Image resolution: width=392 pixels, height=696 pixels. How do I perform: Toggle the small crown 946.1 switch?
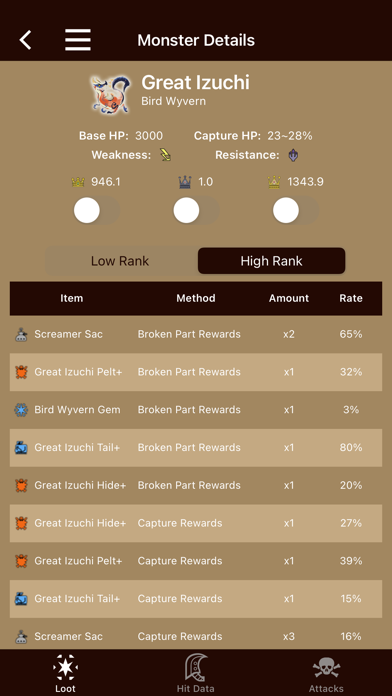point(97,210)
